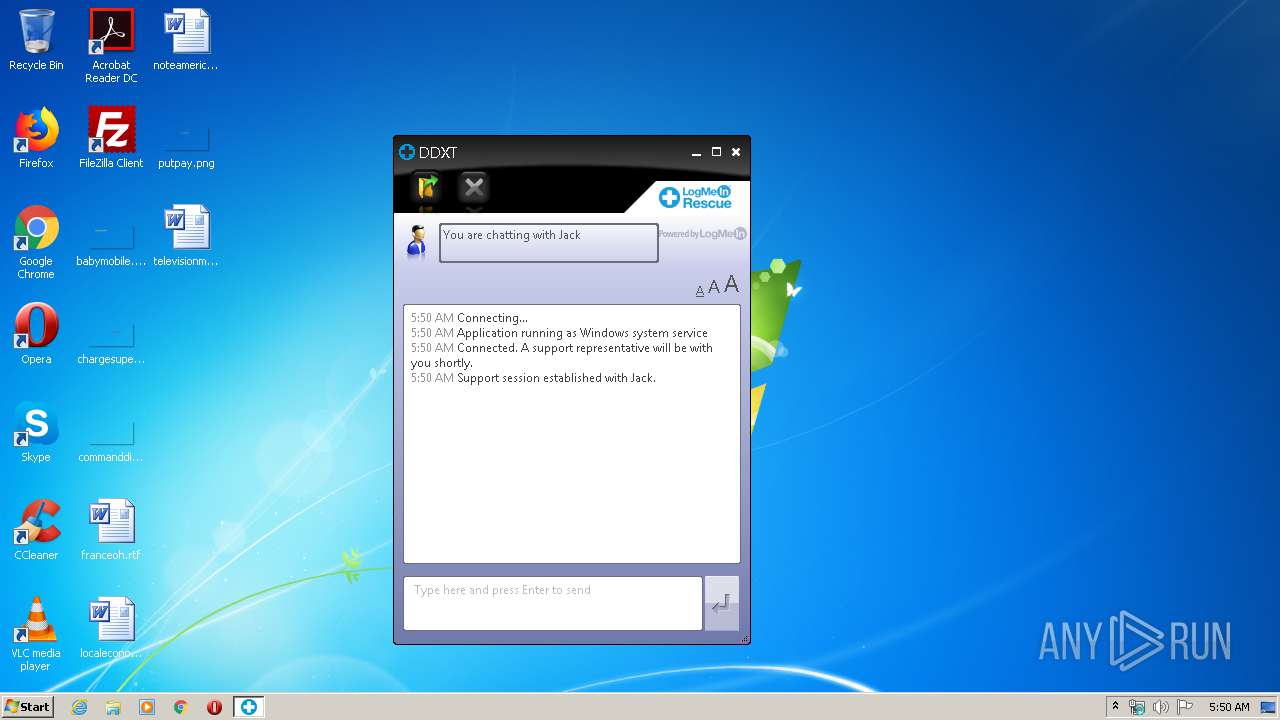This screenshot has width=1280, height=720.
Task: Select the small font size A
Action: pyautogui.click(x=700, y=291)
